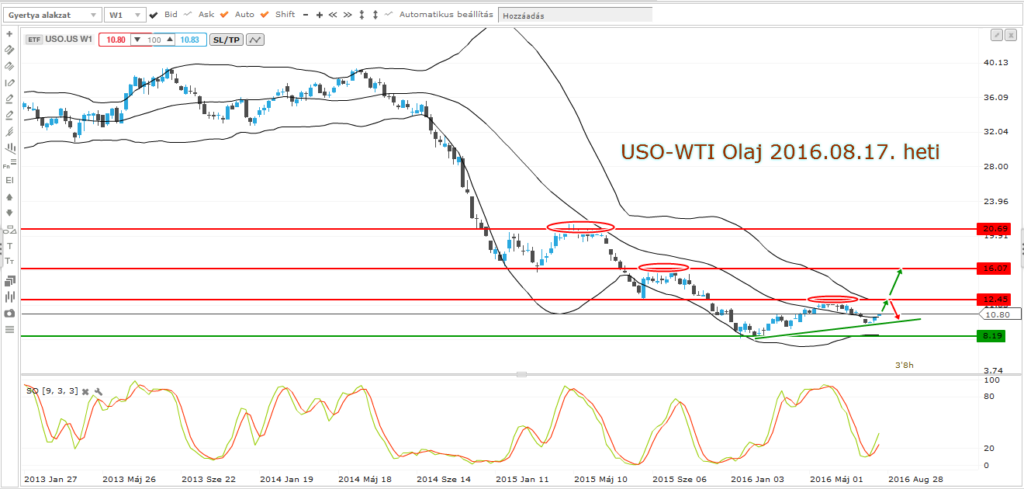Click the 16.07 red price level label
The width and height of the screenshot is (1024, 489).
[x=993, y=268]
